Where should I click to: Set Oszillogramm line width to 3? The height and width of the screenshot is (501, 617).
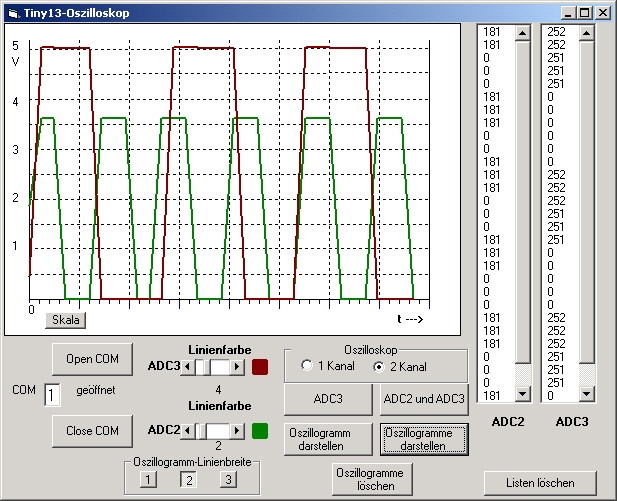228,479
